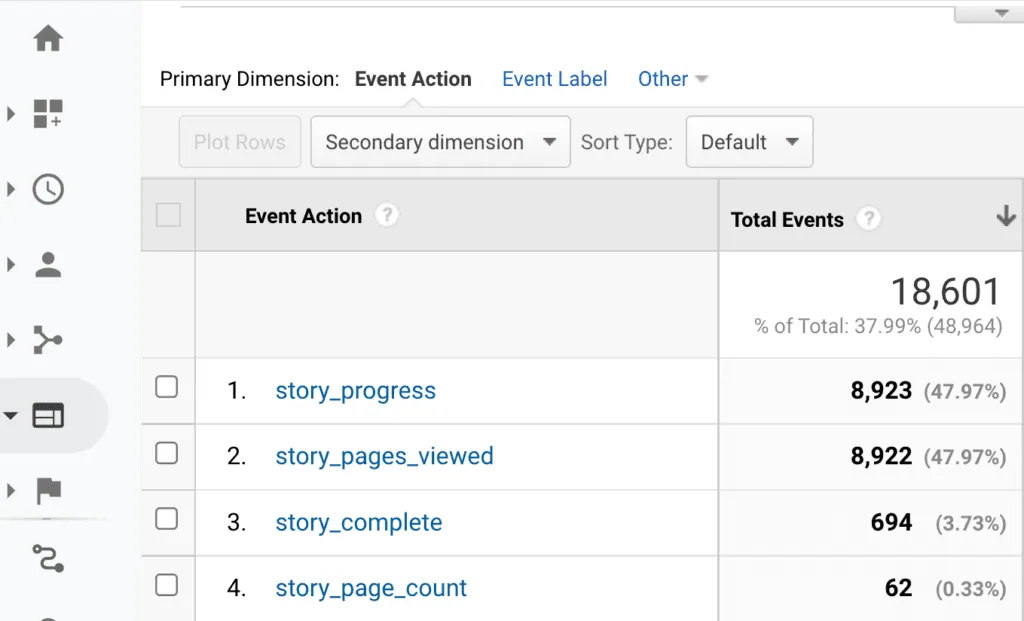Screen dimensions: 1024x621
Task: Open the Attribution path icon
Action: point(48,559)
